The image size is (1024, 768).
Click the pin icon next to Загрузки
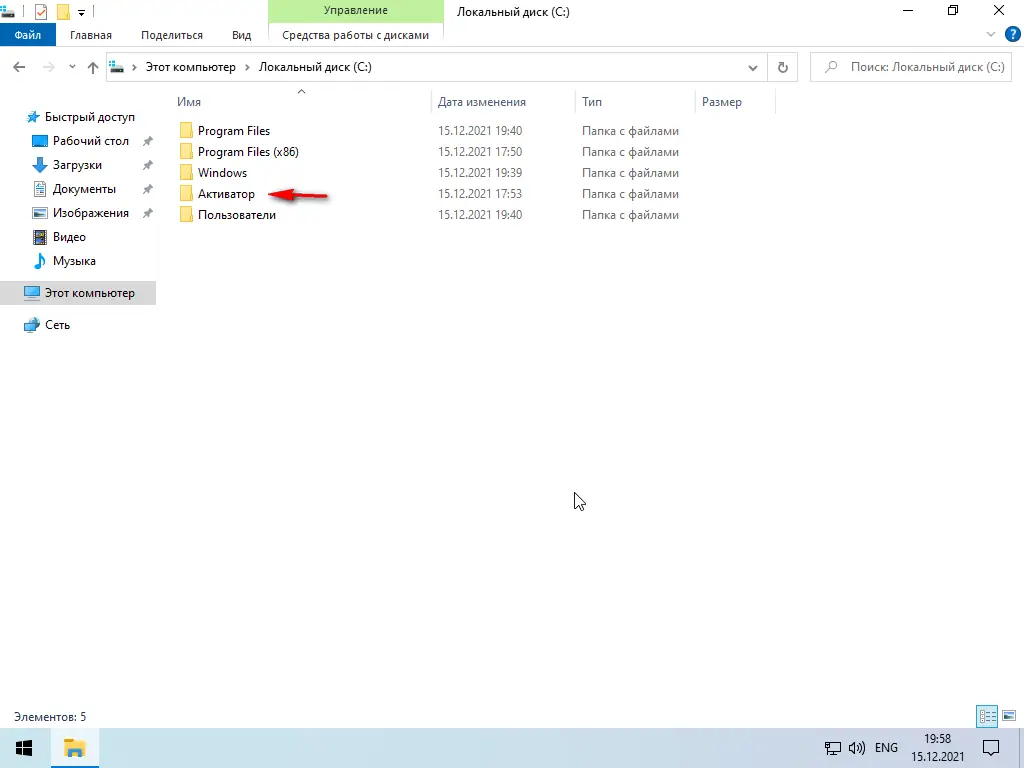point(148,165)
